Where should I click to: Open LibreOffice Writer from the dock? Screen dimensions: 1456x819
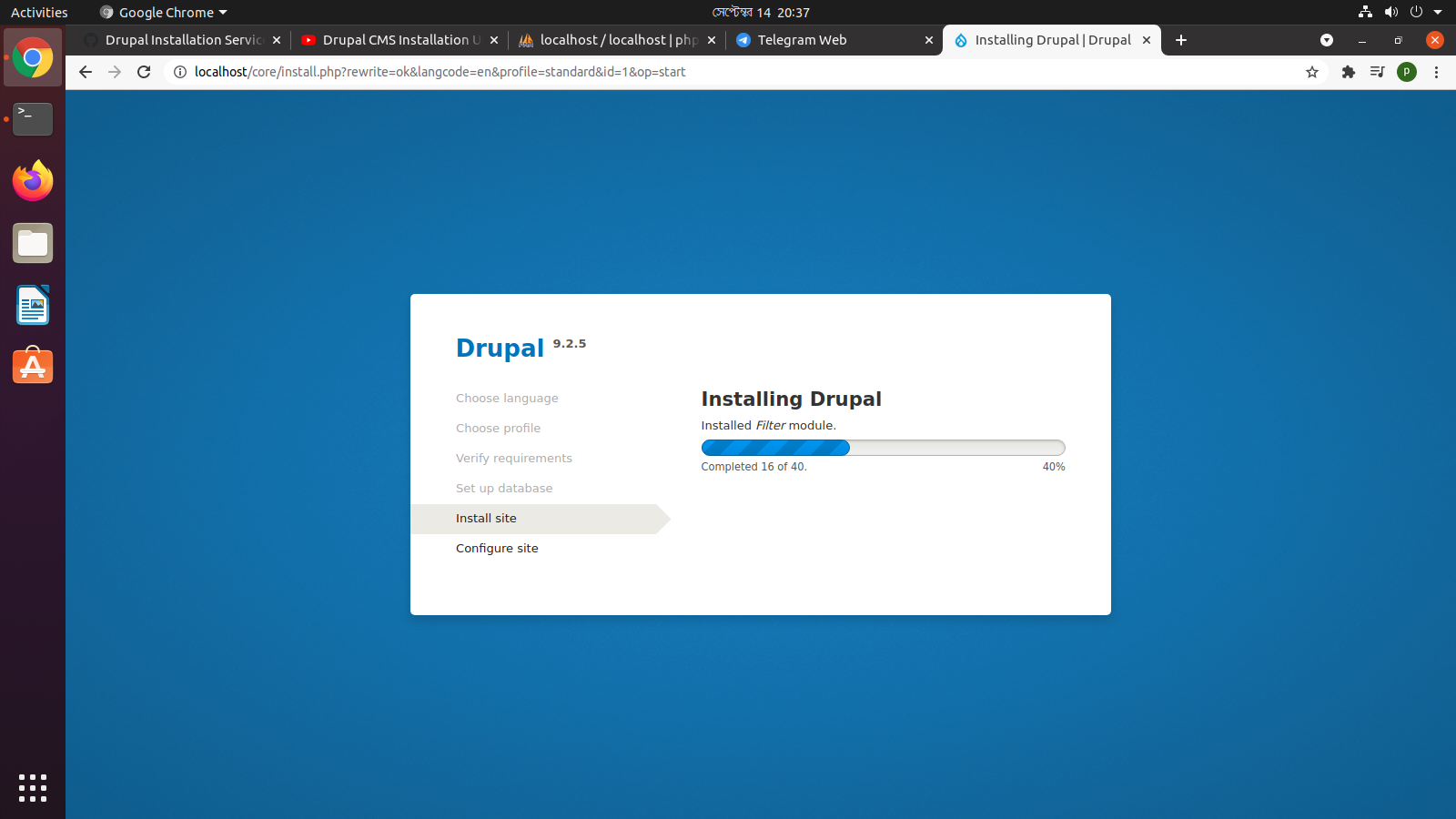coord(33,305)
